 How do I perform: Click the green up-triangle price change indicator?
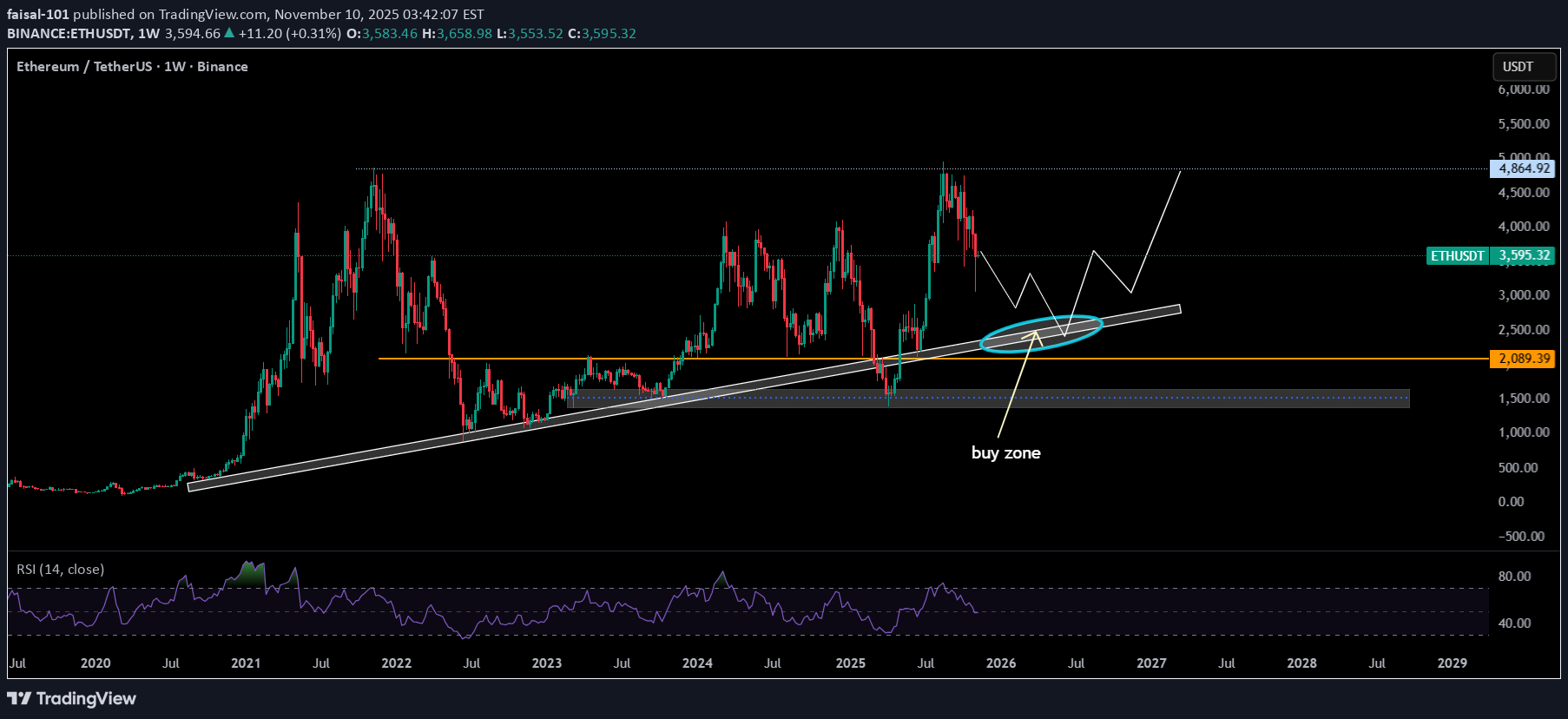coord(229,33)
